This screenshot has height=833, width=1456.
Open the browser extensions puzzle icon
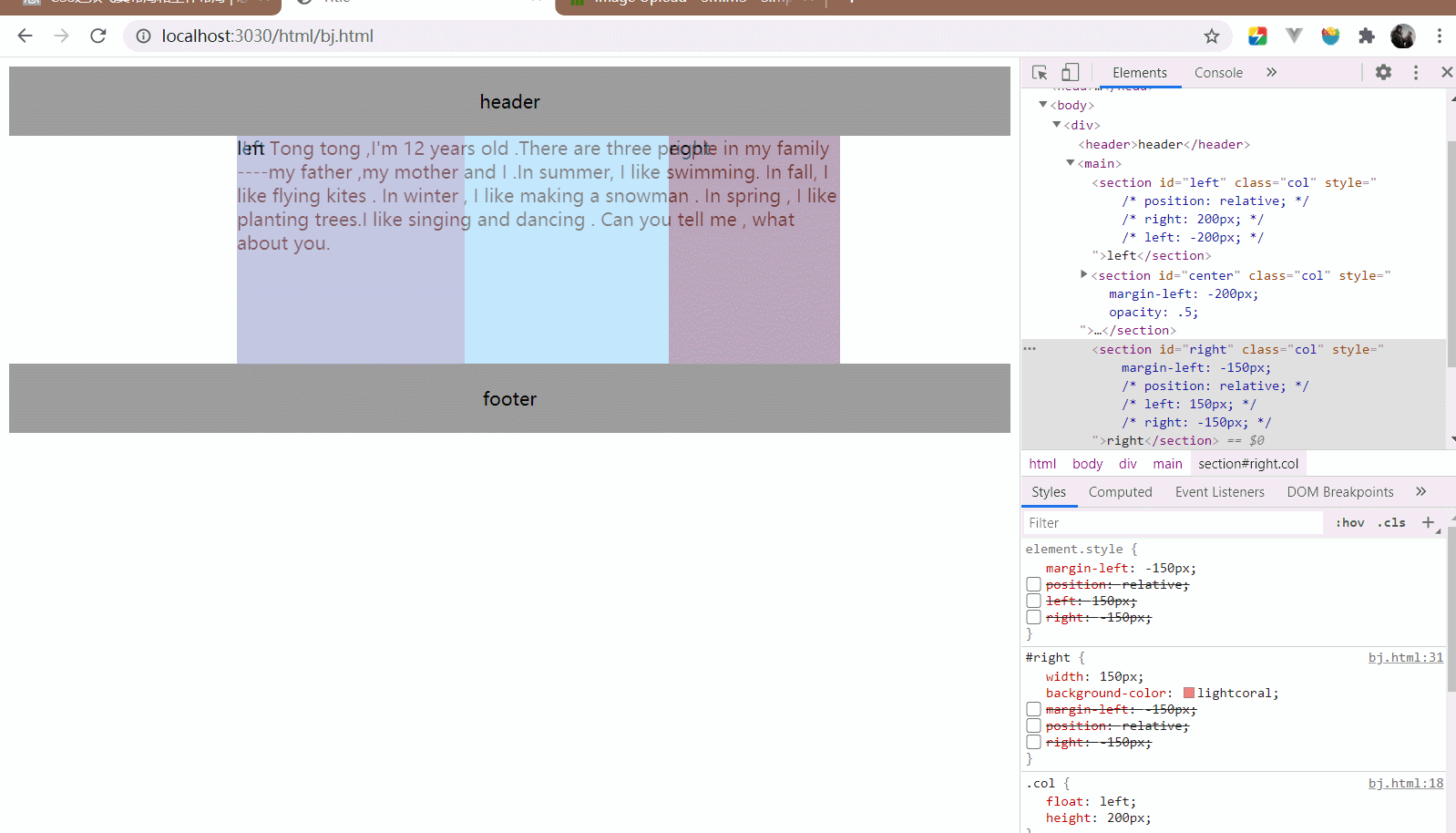1366,36
